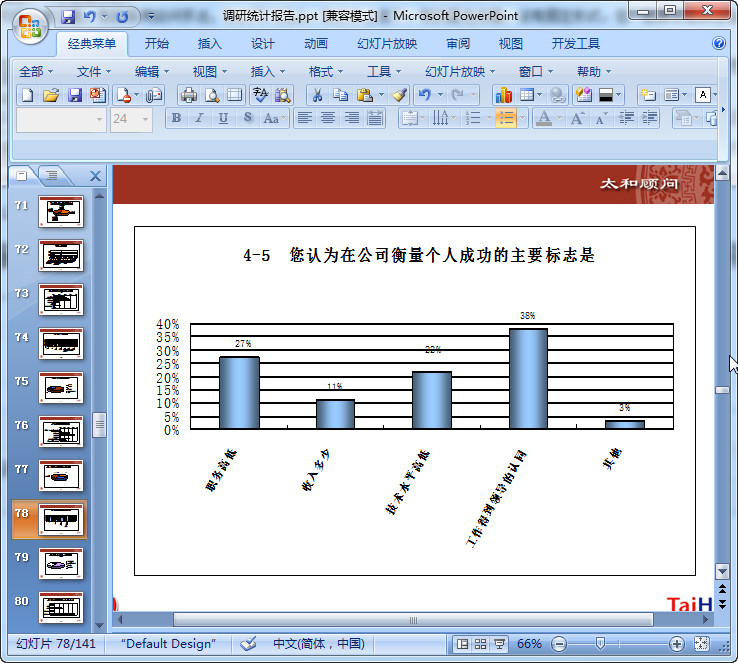Expand the 文件 dropdown menu

[94, 72]
